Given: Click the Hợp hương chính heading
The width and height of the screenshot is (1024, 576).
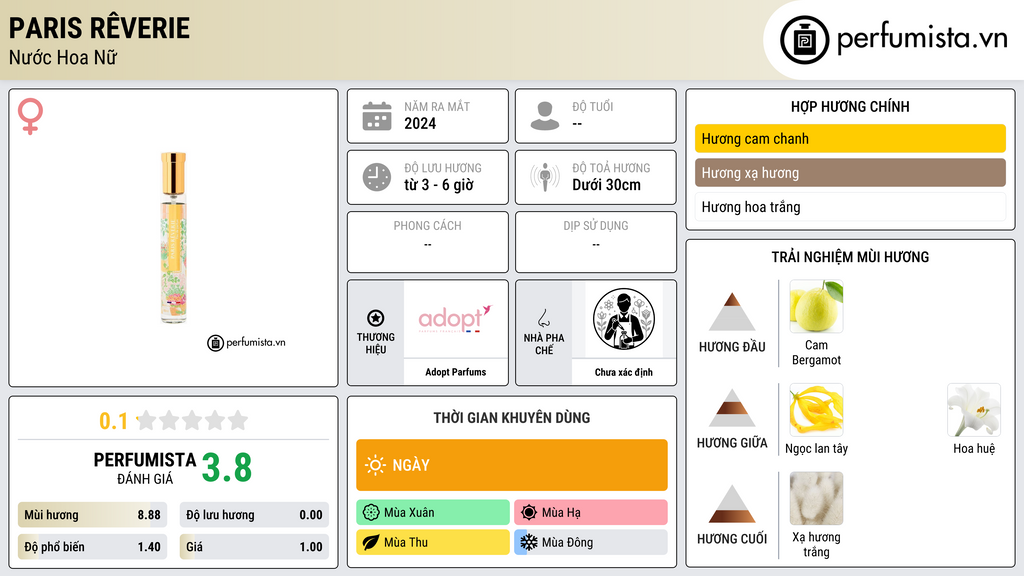Looking at the screenshot, I should [850, 106].
